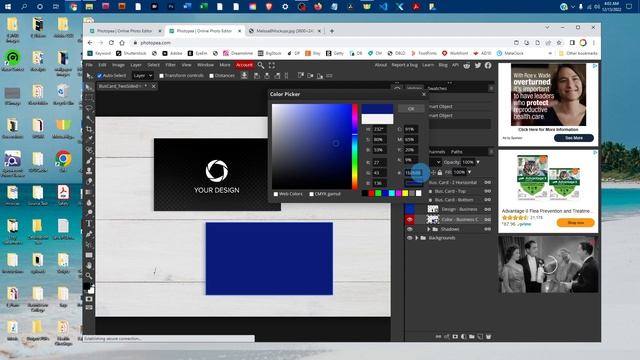Select the Rectangle Select tool
The width and height of the screenshot is (640, 360).
click(89, 98)
